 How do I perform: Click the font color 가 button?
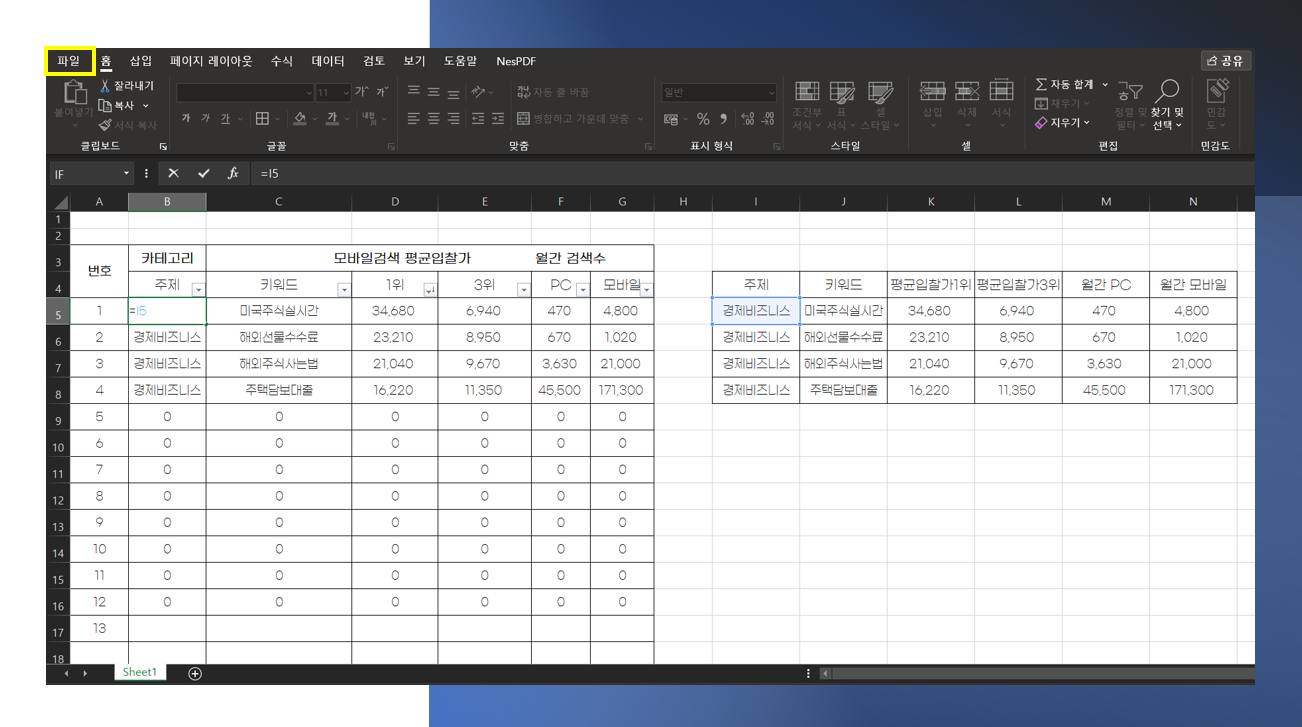pyautogui.click(x=330, y=118)
